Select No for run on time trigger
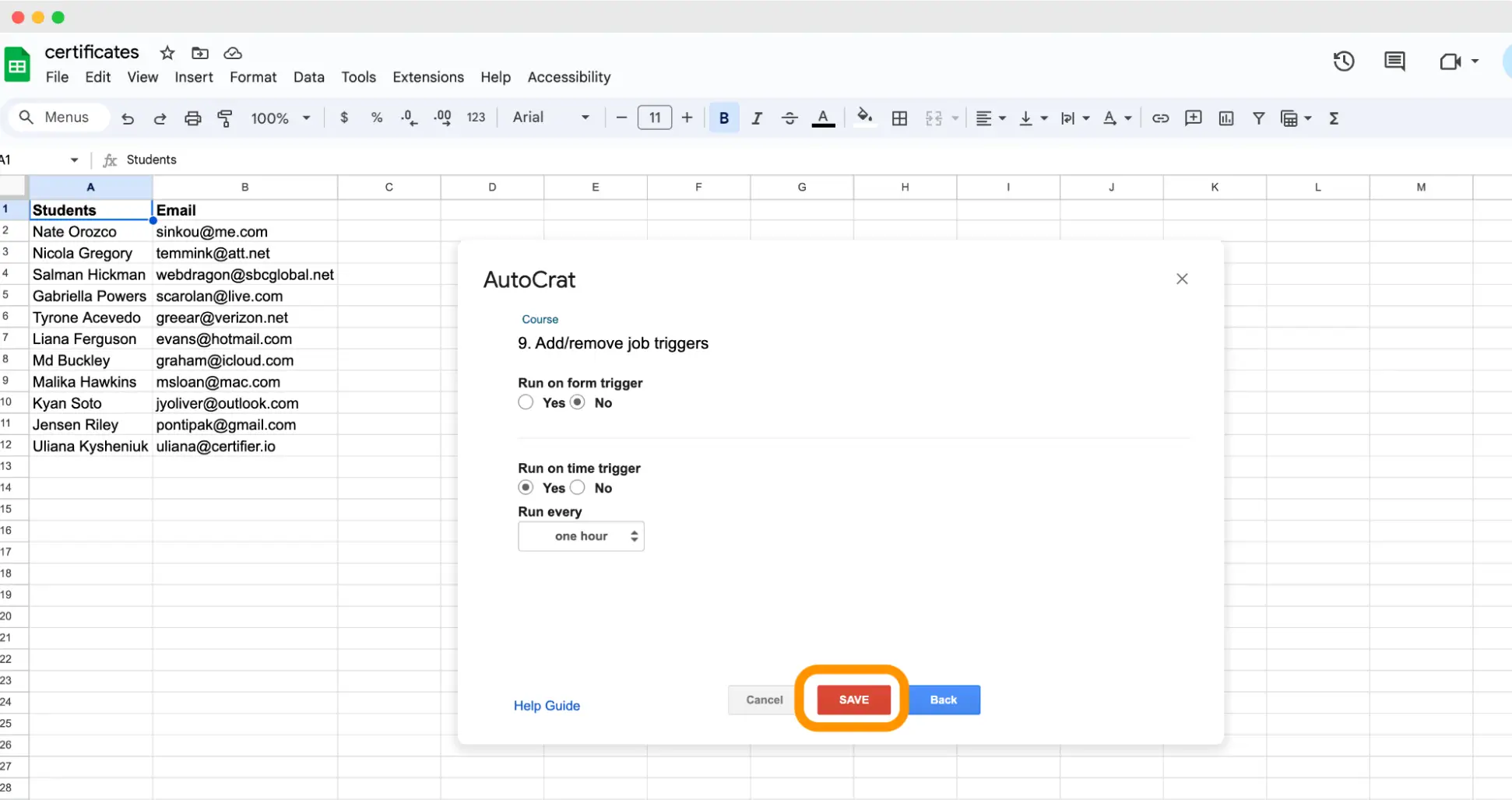 pyautogui.click(x=578, y=487)
